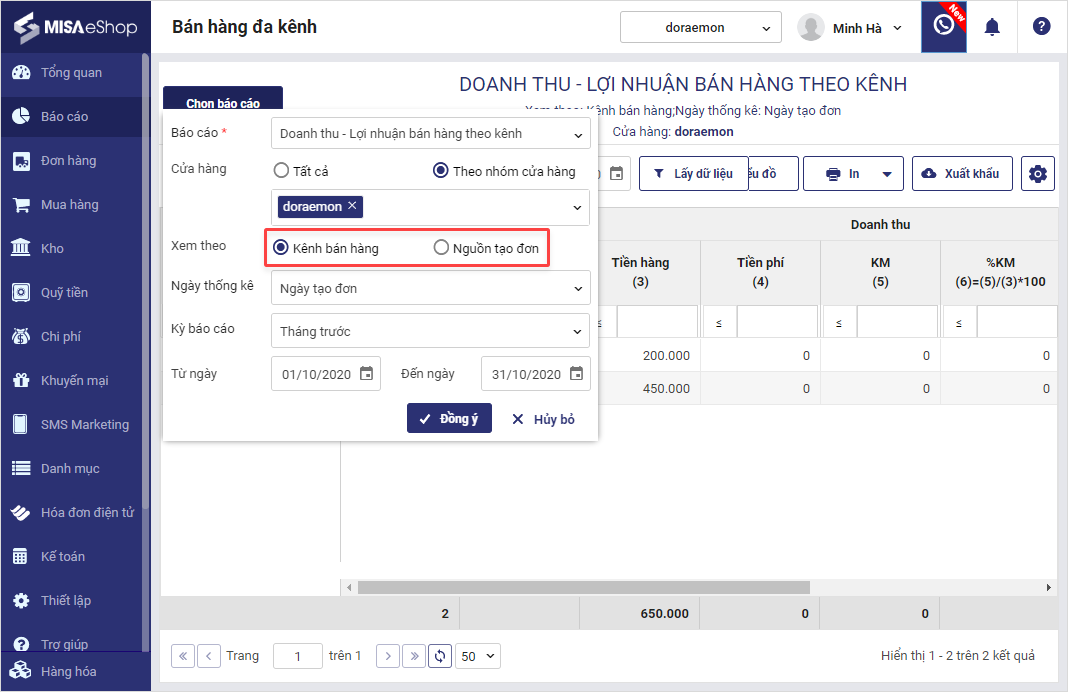Go to first page button
The height and width of the screenshot is (692, 1068).
(x=183, y=656)
